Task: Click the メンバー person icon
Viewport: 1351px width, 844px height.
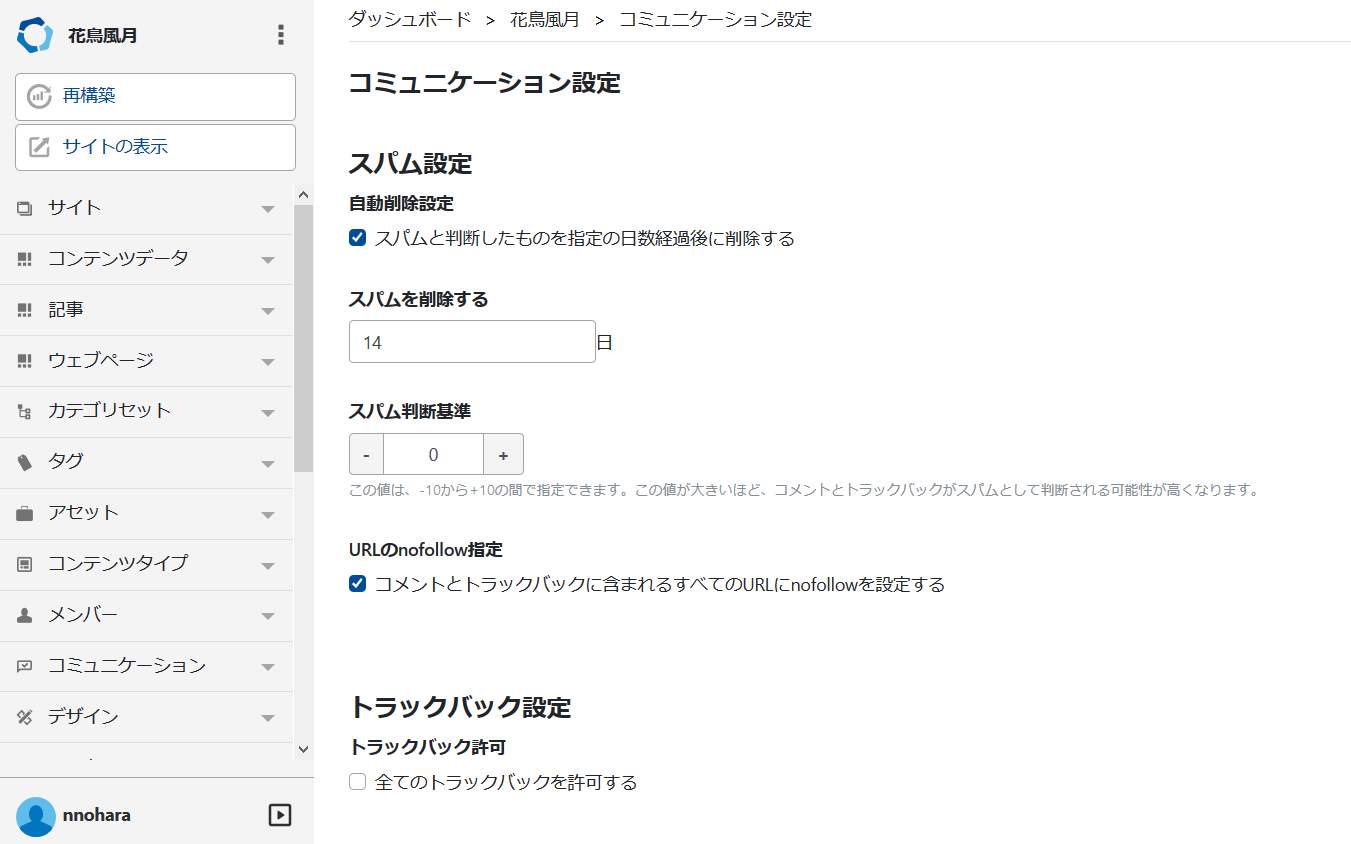Action: pyautogui.click(x=25, y=615)
